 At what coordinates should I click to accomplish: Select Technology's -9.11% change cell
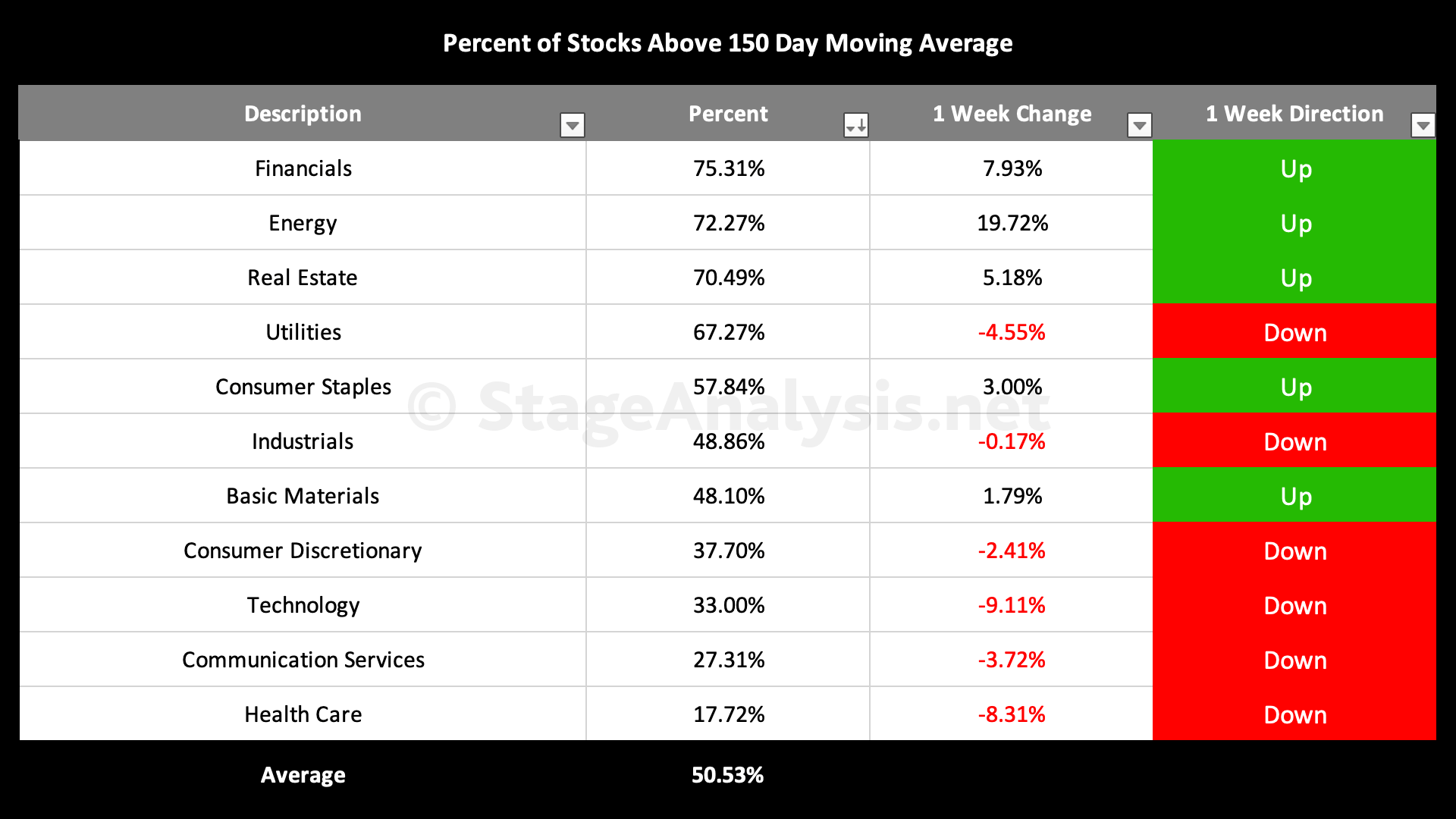(x=1011, y=605)
